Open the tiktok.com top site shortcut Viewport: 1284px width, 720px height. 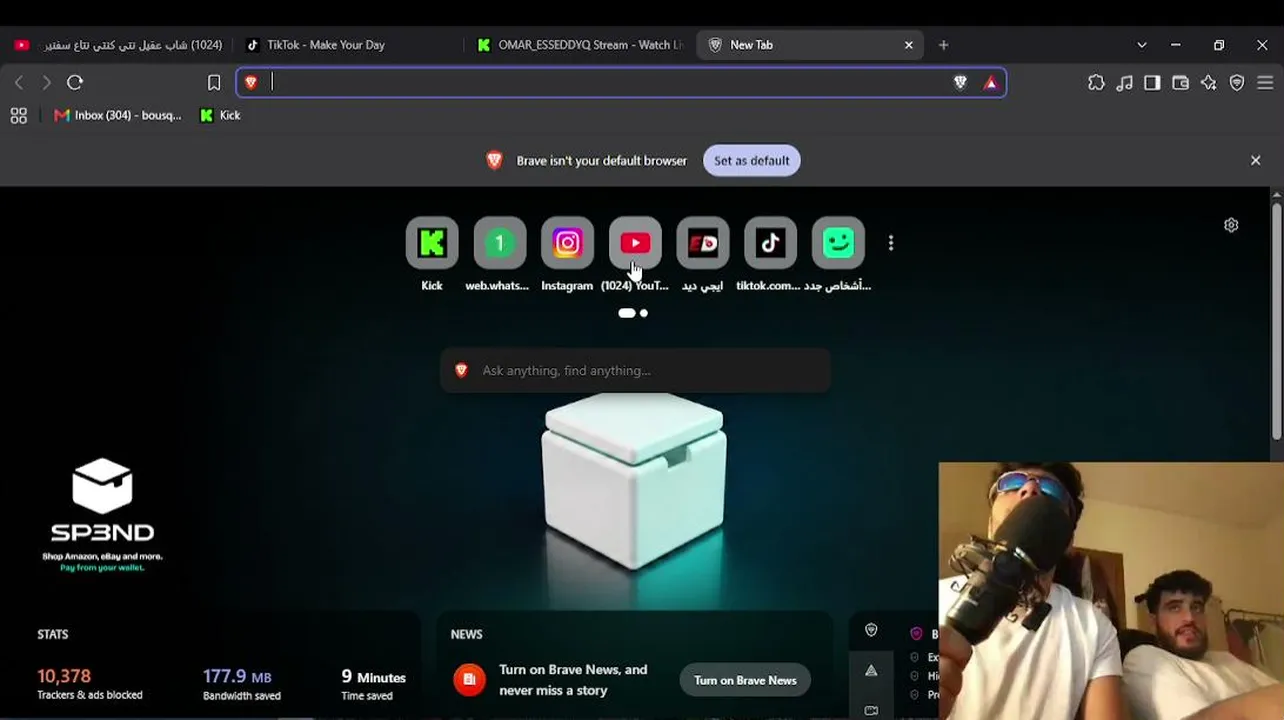(770, 243)
